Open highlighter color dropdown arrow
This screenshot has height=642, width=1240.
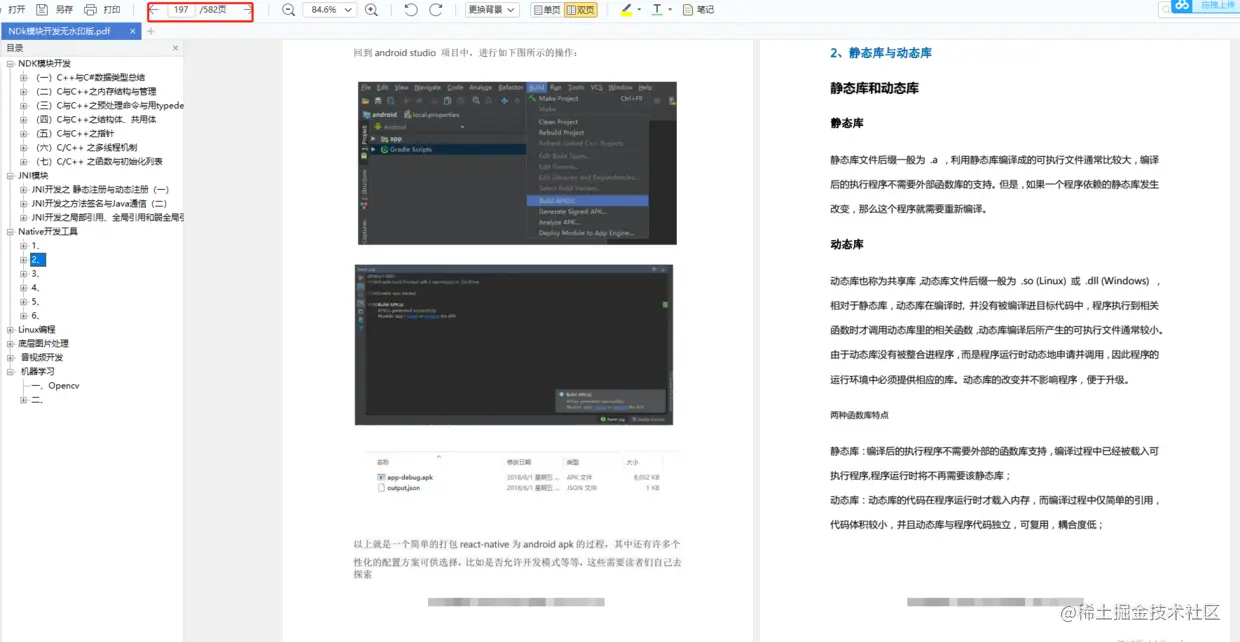point(639,9)
